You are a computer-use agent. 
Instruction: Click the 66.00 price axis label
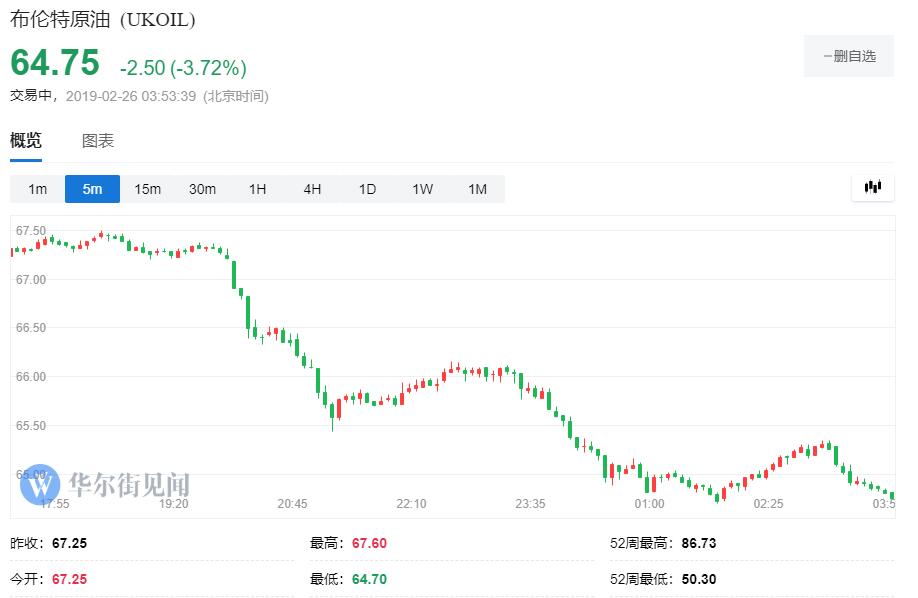(x=30, y=377)
